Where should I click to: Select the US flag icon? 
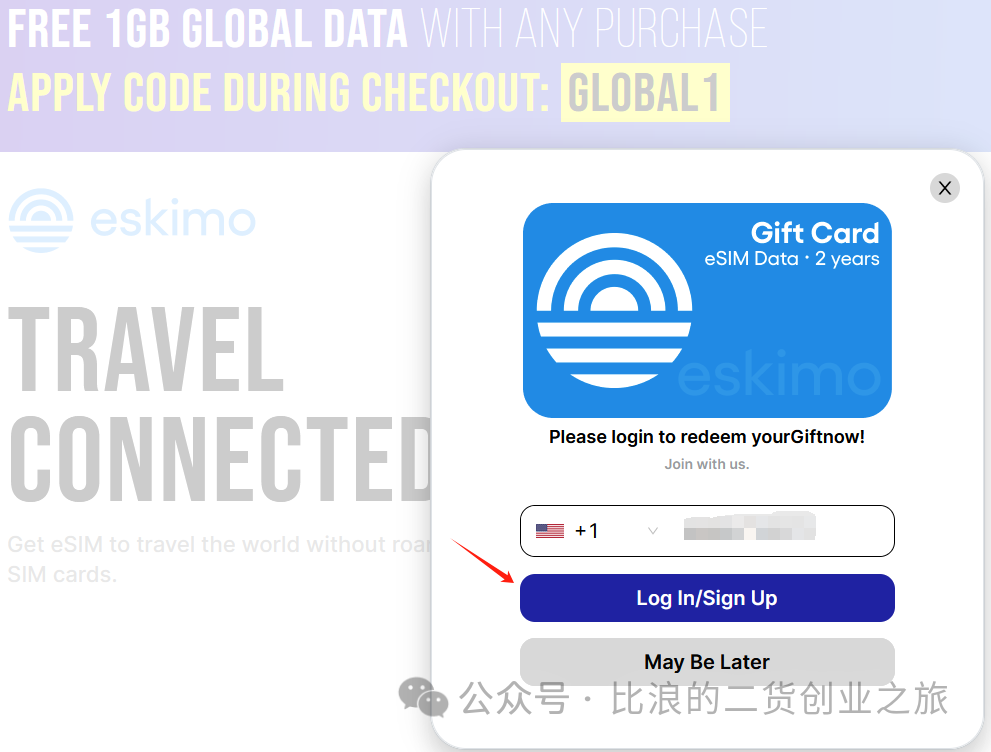point(550,531)
